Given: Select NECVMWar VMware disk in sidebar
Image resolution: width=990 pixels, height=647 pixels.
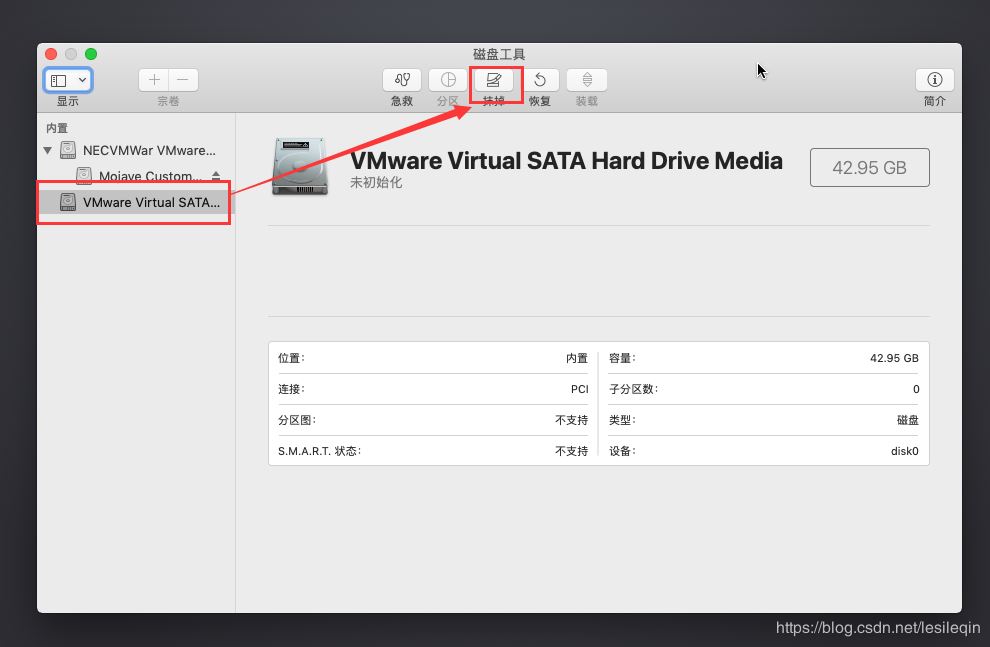Looking at the screenshot, I should pyautogui.click(x=148, y=150).
